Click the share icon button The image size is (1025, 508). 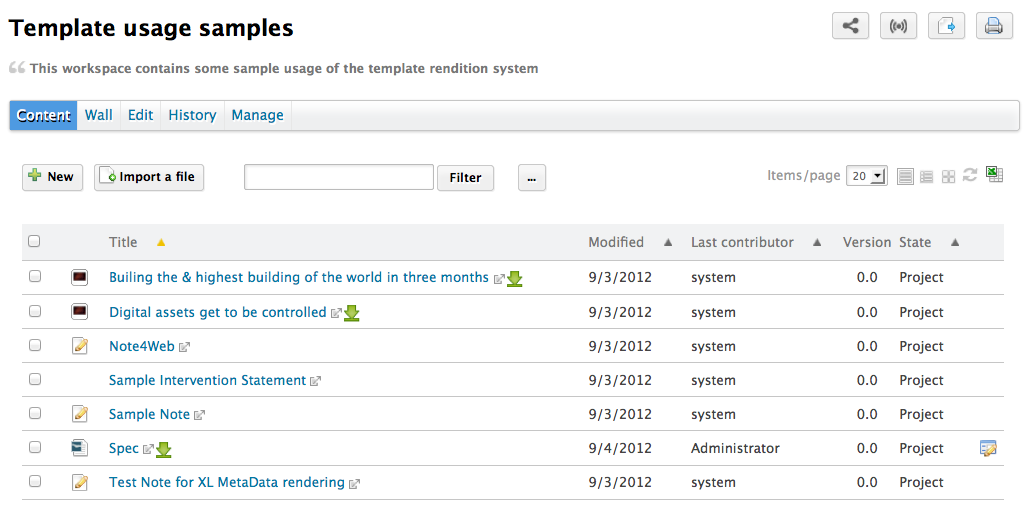(x=850, y=27)
